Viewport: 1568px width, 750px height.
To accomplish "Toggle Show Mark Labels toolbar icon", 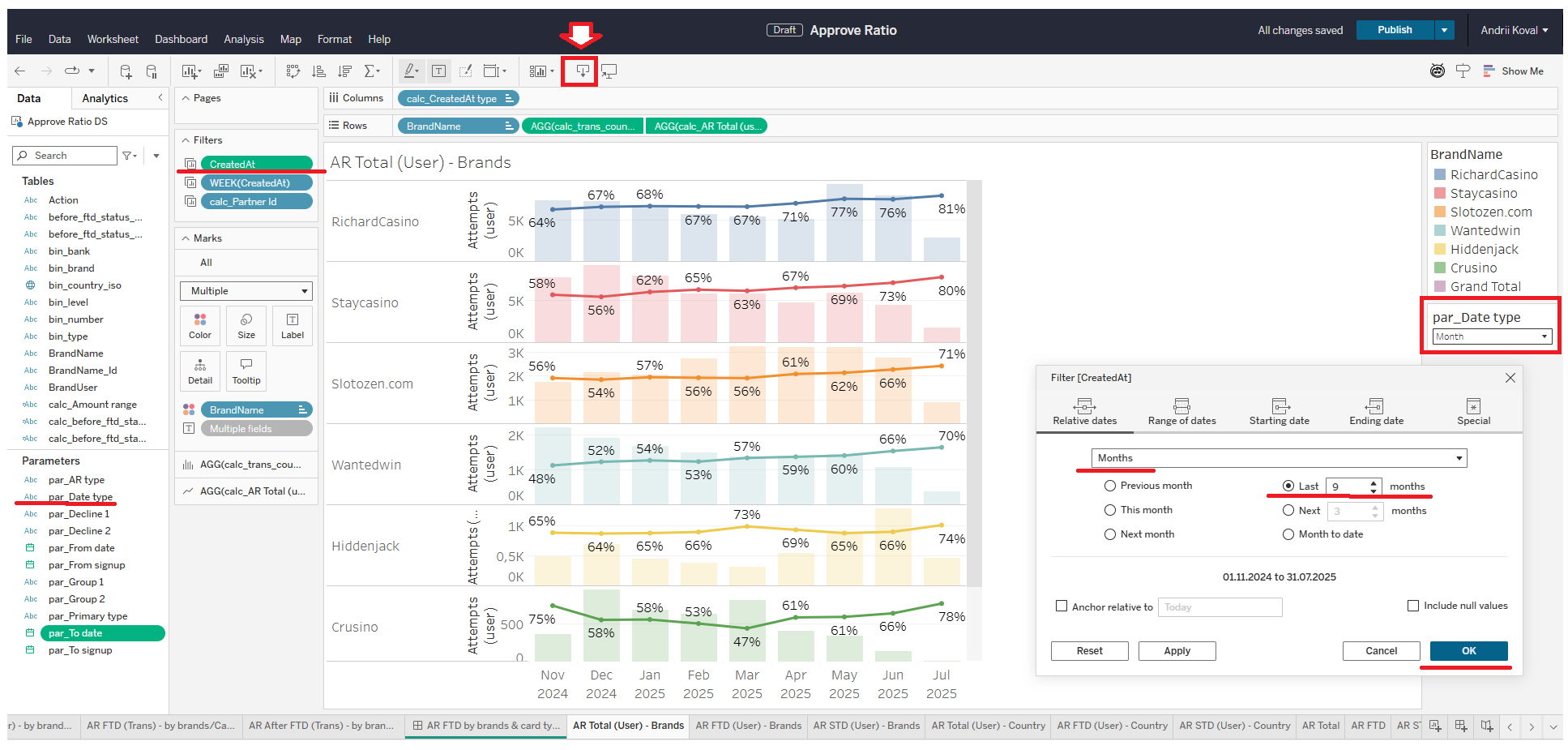I will point(438,71).
